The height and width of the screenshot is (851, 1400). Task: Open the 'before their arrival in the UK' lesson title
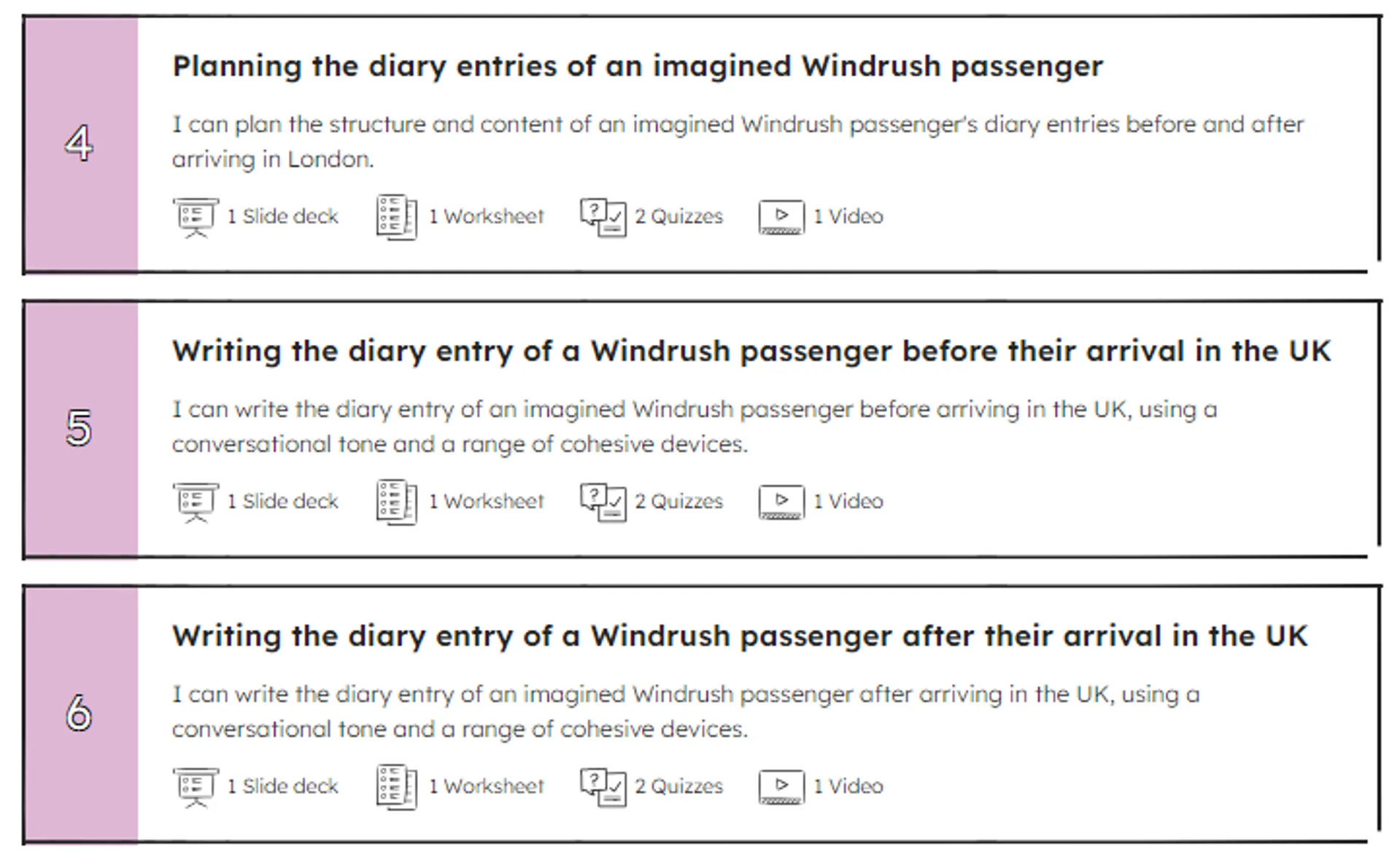(x=751, y=351)
